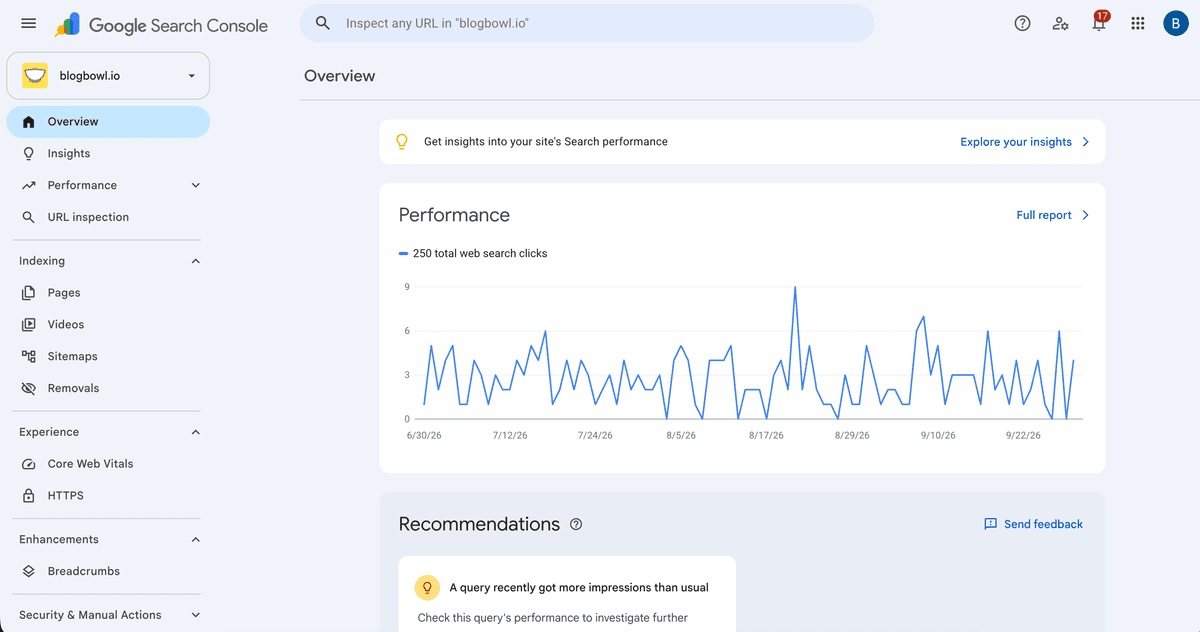
Task: Open the account avatar B
Action: 1175,23
